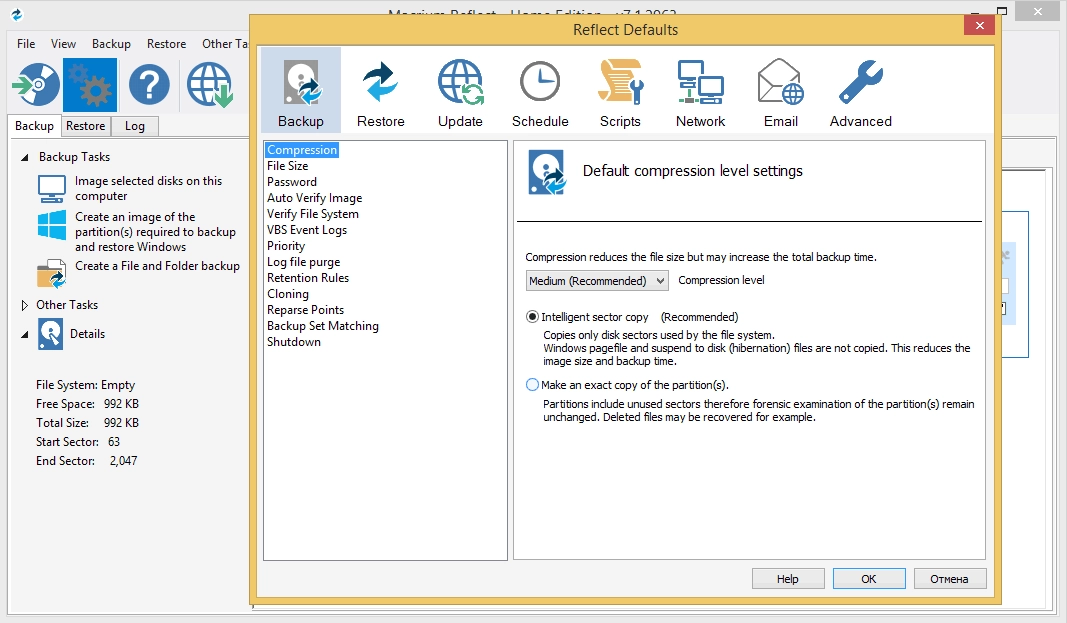Click the gears defaults toolbar icon
Image resolution: width=1067 pixels, height=623 pixels.
90,85
